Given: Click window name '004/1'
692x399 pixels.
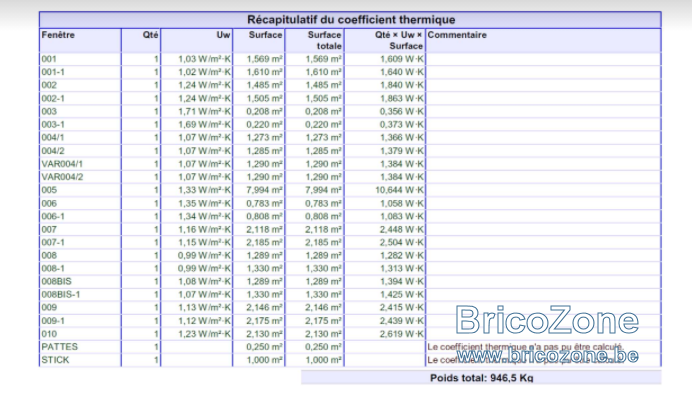Looking at the screenshot, I should (x=53, y=138).
